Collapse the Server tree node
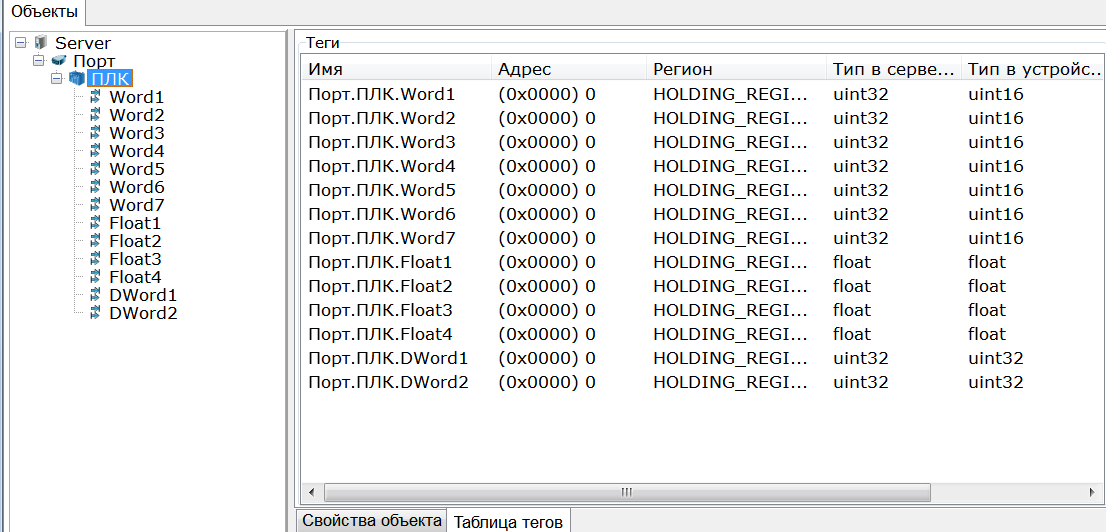The image size is (1106, 532). (21, 43)
